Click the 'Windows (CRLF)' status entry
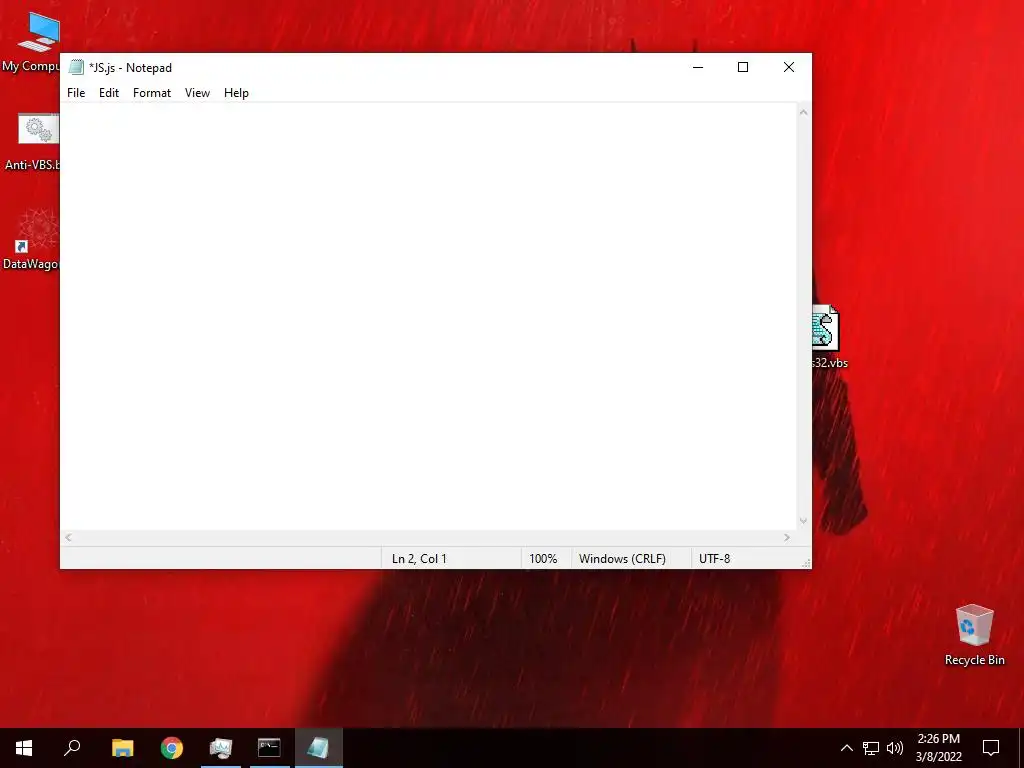Viewport: 1024px width, 768px height. point(622,559)
